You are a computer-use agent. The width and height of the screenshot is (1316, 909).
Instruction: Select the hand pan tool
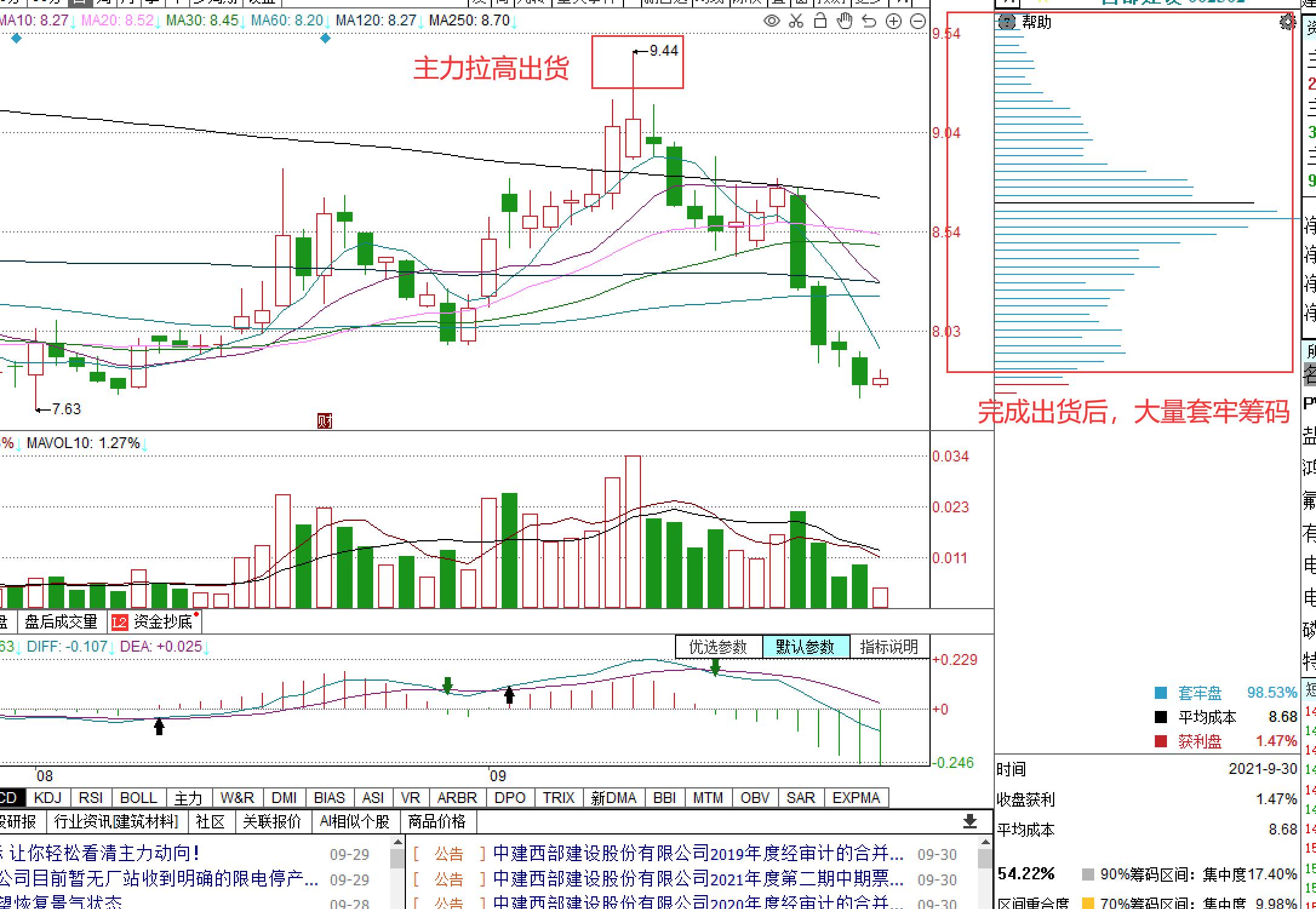pos(845,22)
